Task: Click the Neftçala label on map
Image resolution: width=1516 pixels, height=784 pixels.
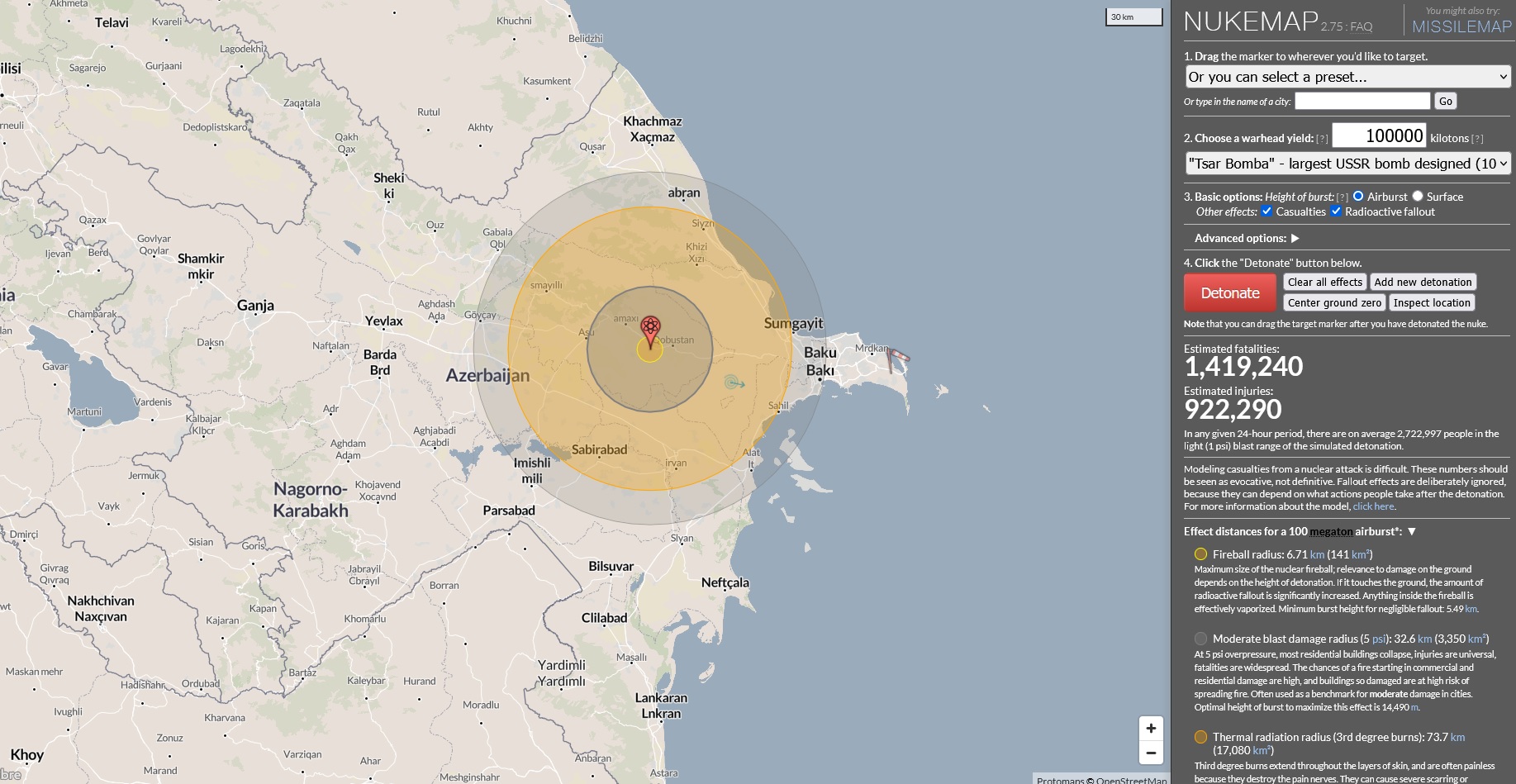Action: (x=725, y=582)
